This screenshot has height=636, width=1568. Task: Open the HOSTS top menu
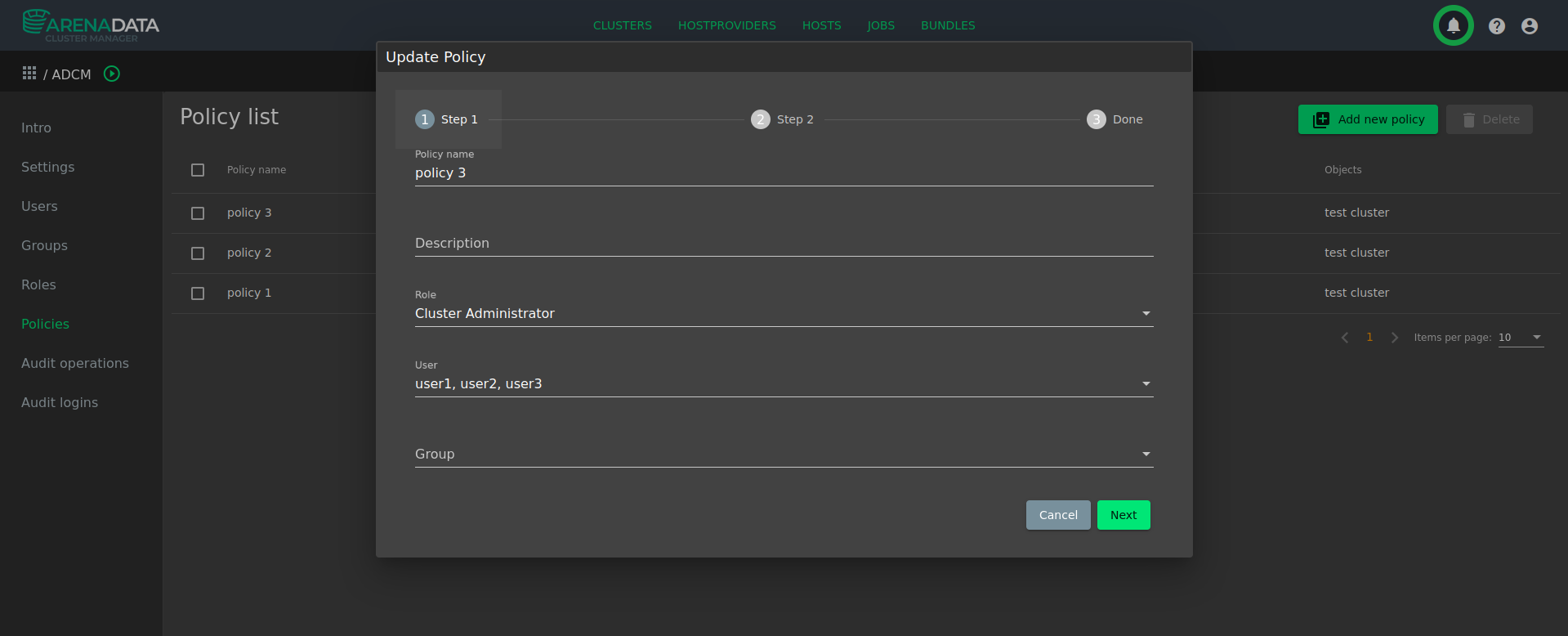coord(821,25)
